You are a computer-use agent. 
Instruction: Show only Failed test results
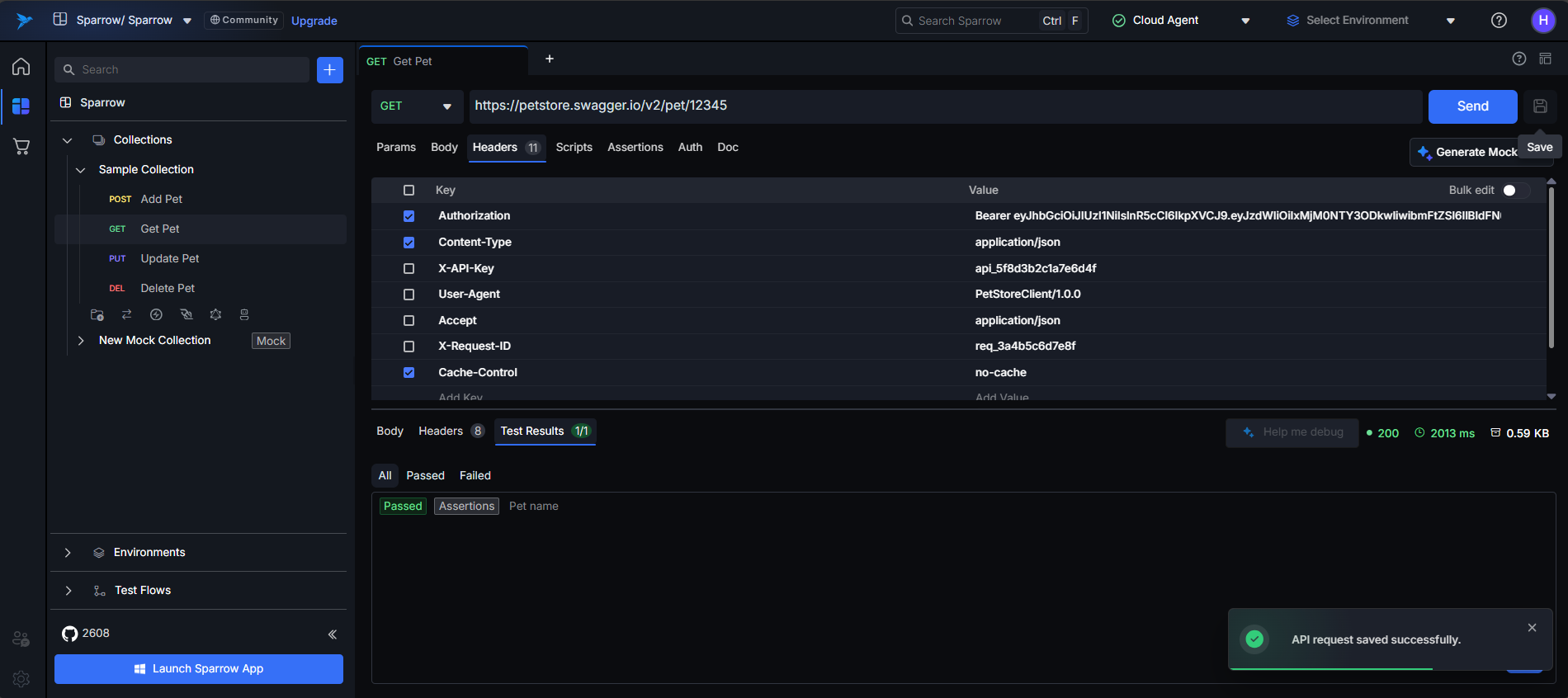[475, 476]
